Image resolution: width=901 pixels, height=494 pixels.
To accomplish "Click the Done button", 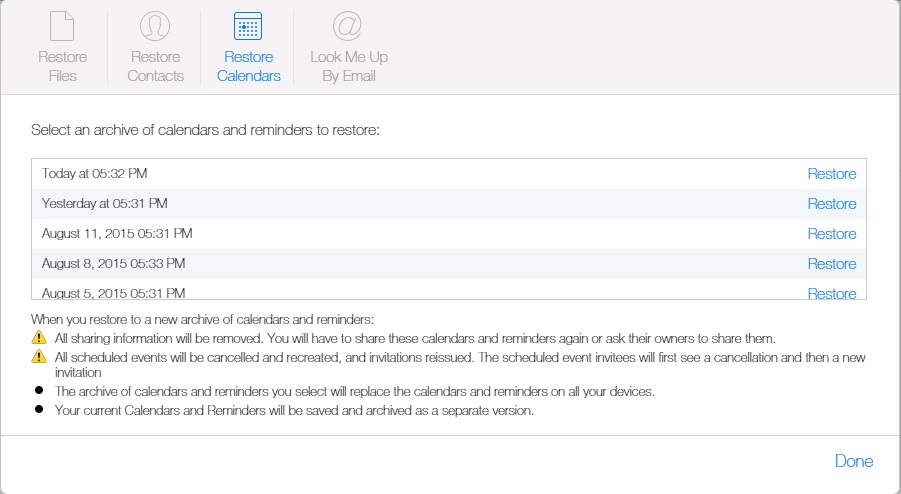I will 854,461.
